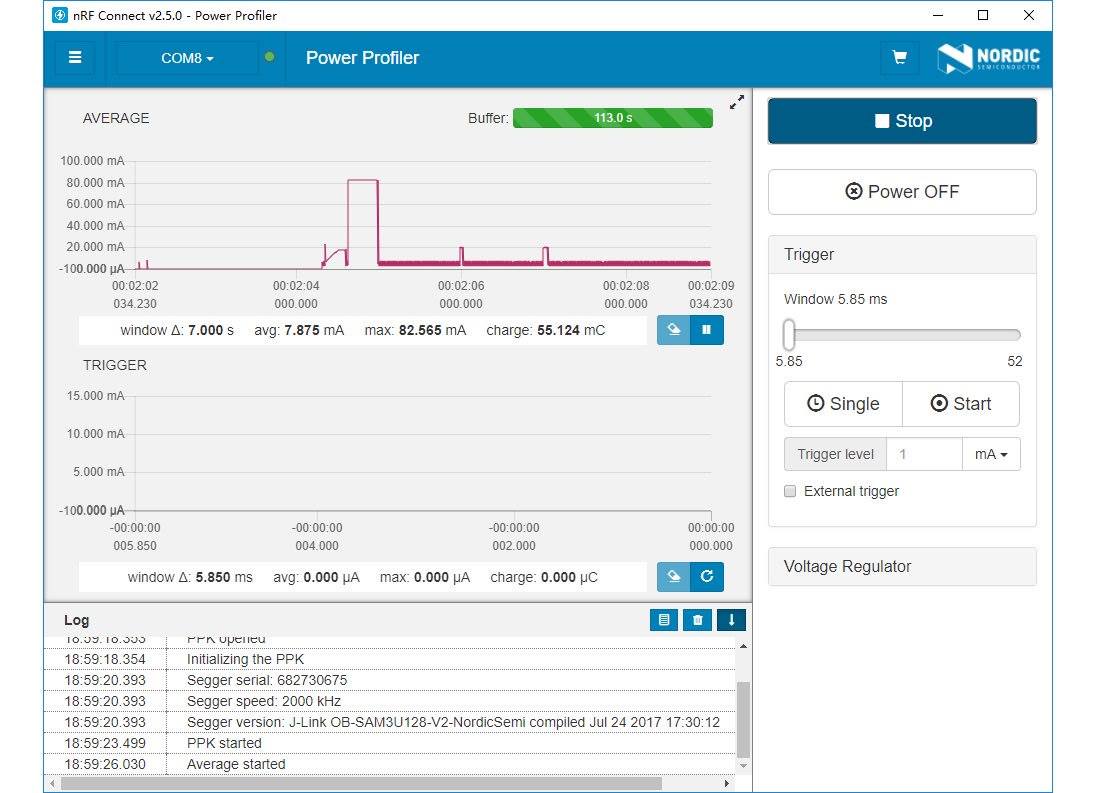Click the Log panel heading

click(x=76, y=620)
